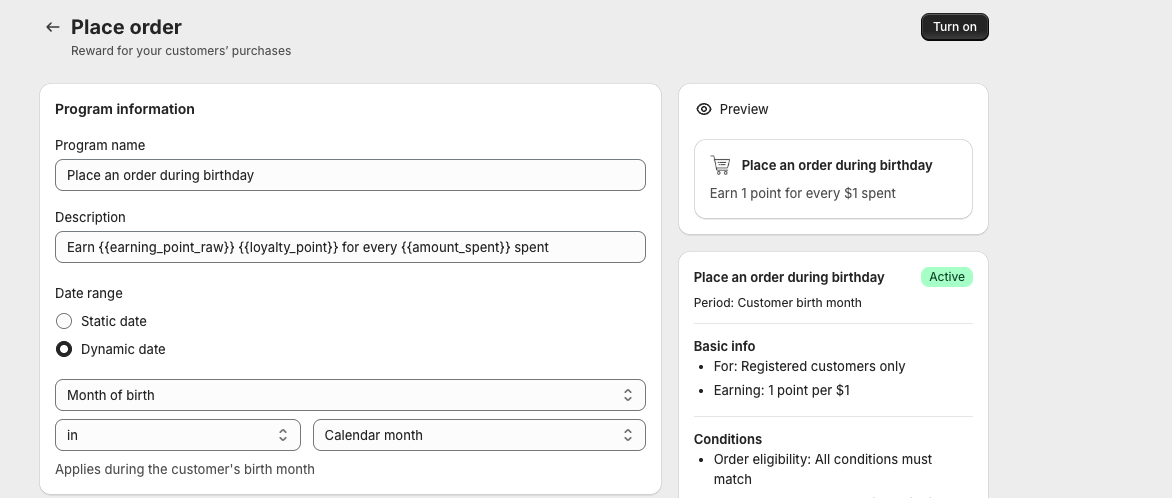Expand the "in" condition dropdown

point(177,435)
